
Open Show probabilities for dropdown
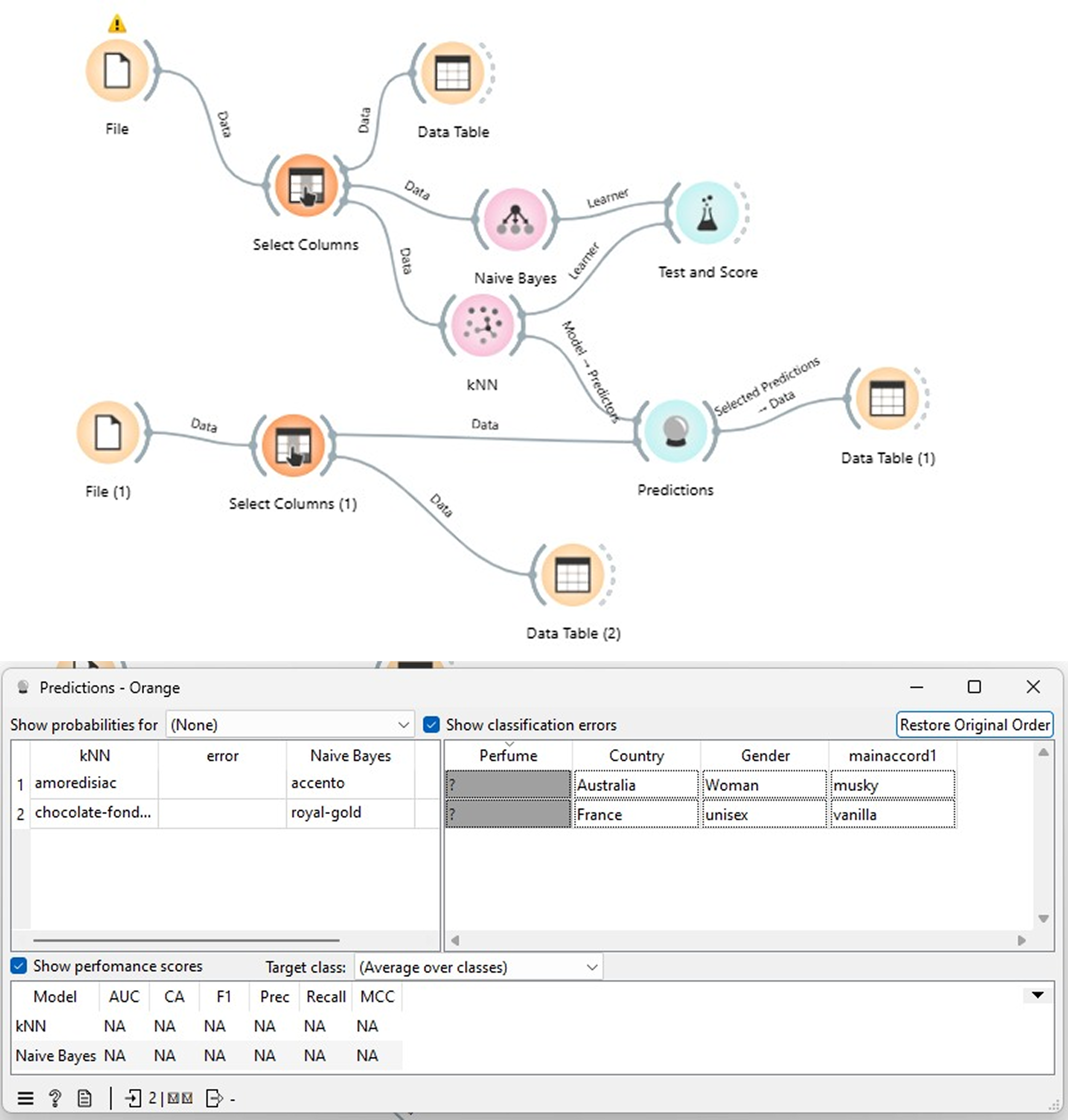pos(290,724)
